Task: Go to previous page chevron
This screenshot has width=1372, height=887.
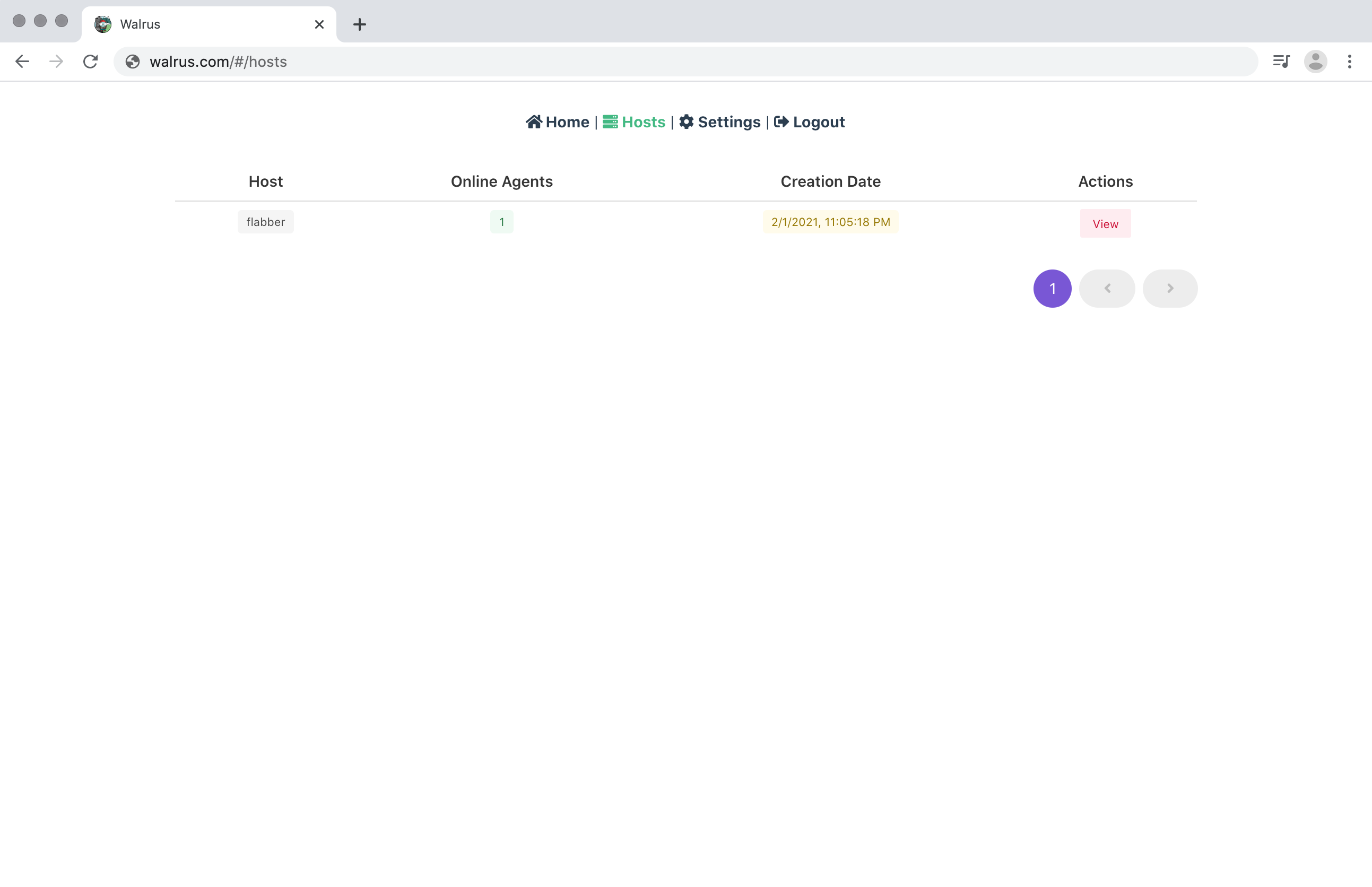Action: click(x=1107, y=289)
